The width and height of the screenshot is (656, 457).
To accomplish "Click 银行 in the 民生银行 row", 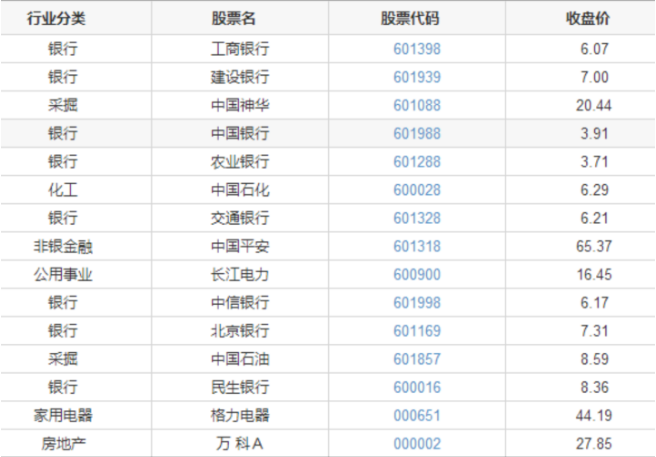I will click(x=63, y=387).
